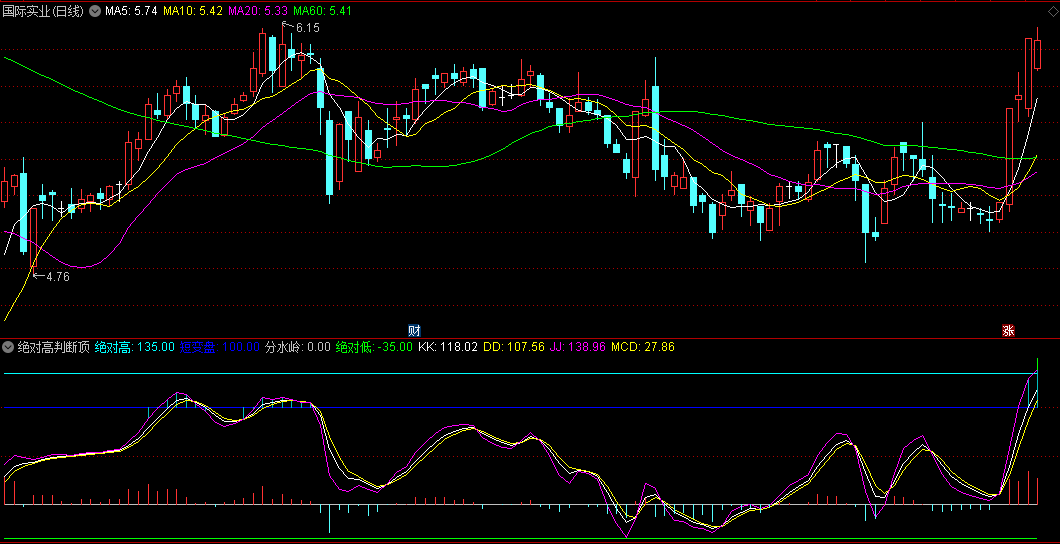Click the 4.76 lowest price annotation
Viewport: 1060px width, 544px height.
57,277
